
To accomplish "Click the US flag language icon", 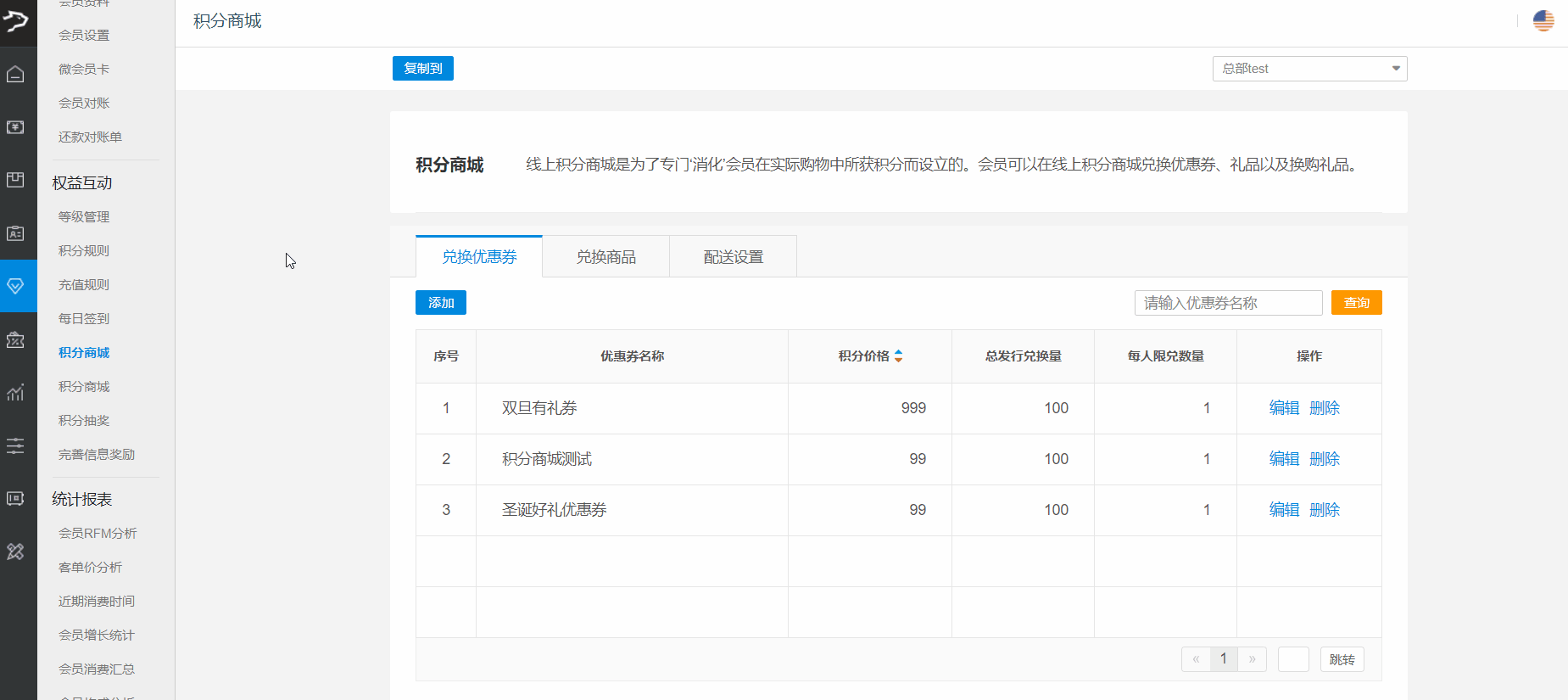I will pyautogui.click(x=1543, y=20).
